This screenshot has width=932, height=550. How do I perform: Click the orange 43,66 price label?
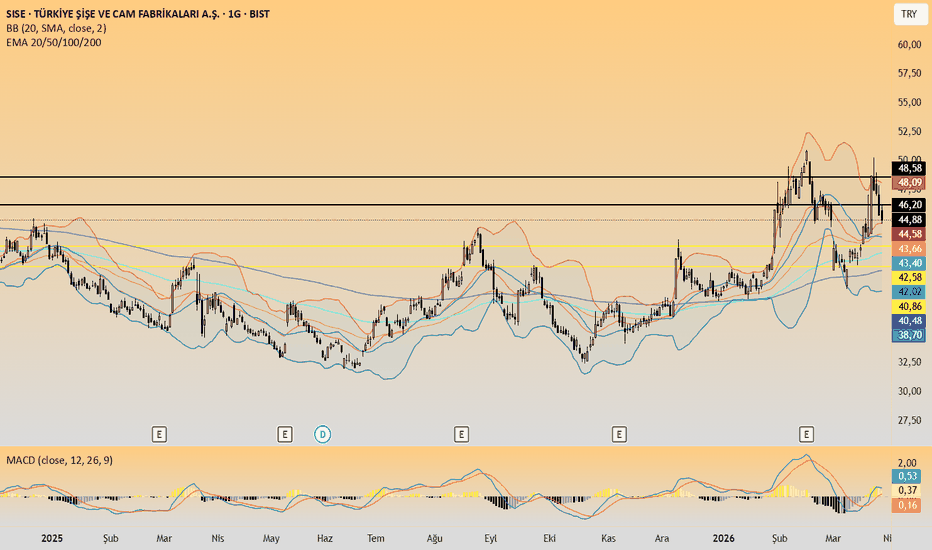click(909, 249)
